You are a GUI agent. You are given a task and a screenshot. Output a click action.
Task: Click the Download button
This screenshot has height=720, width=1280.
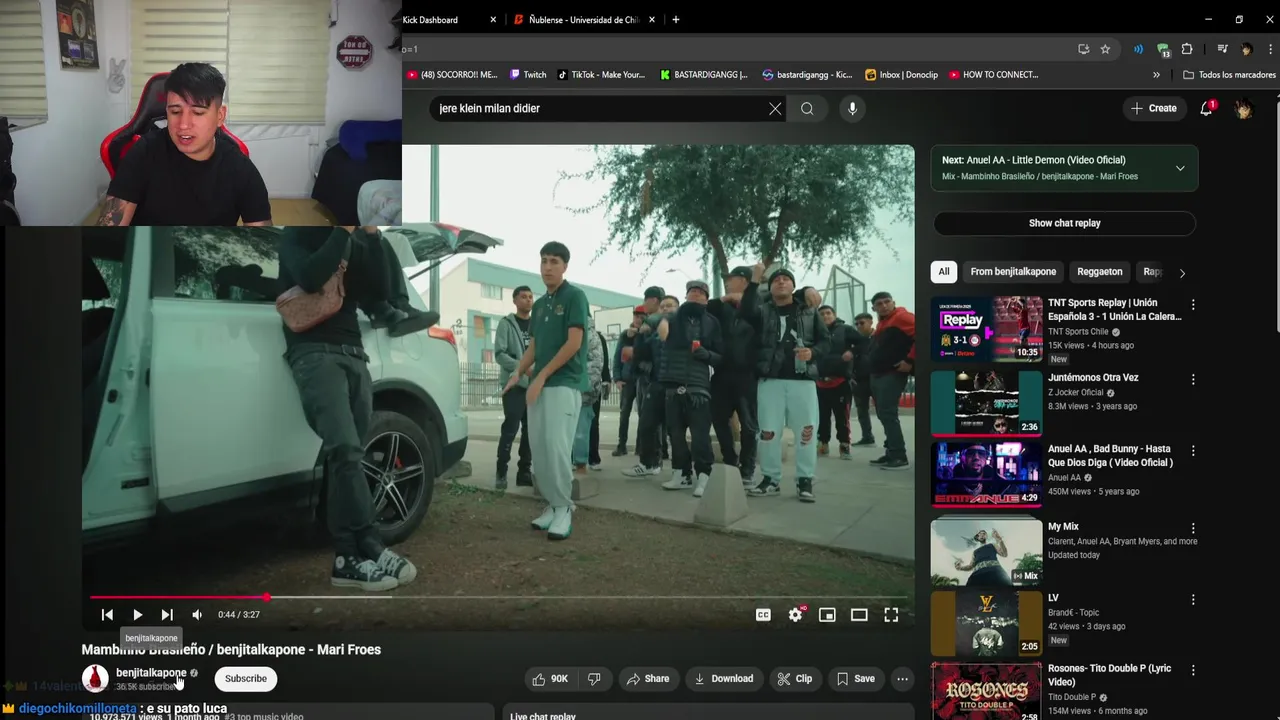[x=724, y=679]
